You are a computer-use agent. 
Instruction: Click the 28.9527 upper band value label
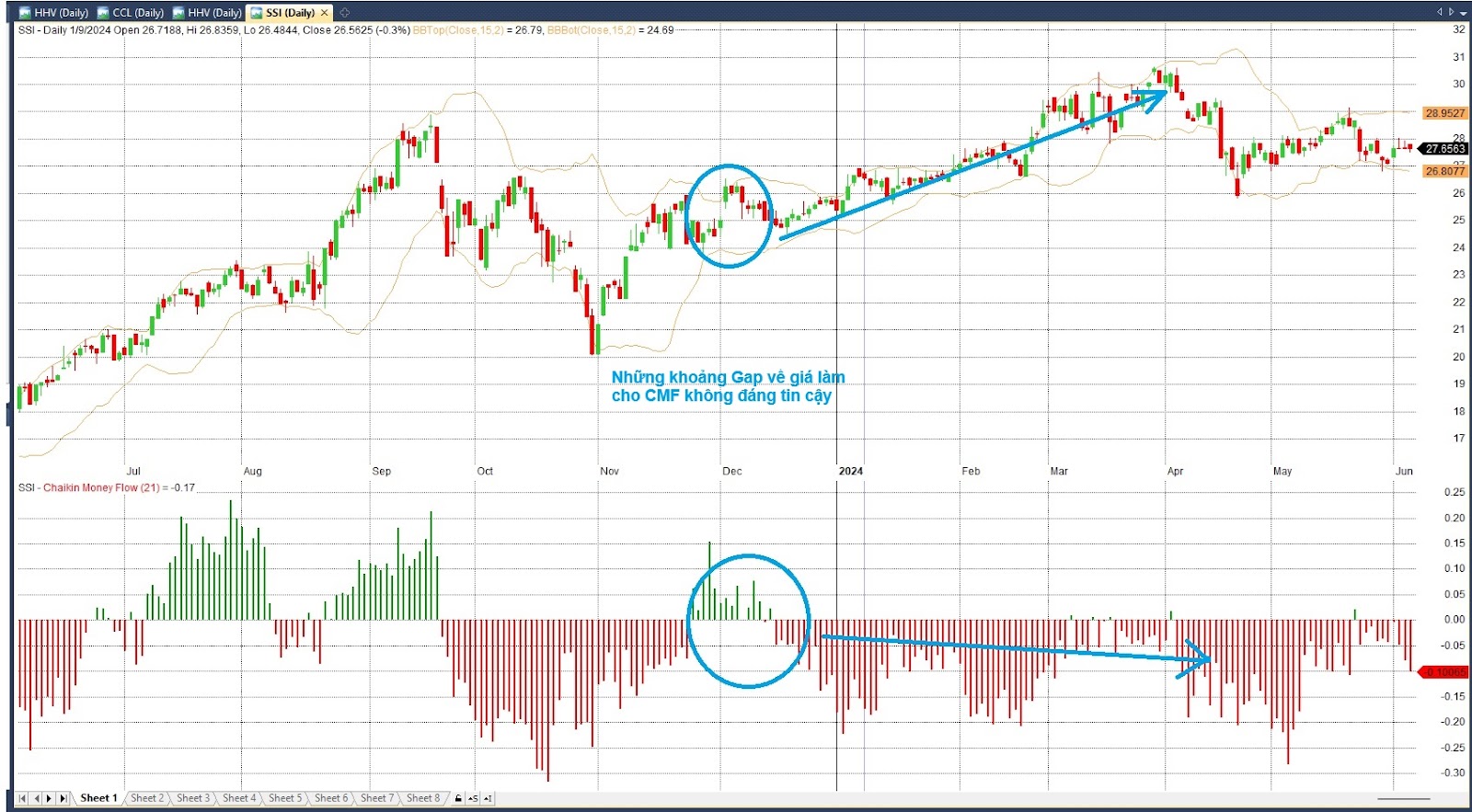(1444, 113)
